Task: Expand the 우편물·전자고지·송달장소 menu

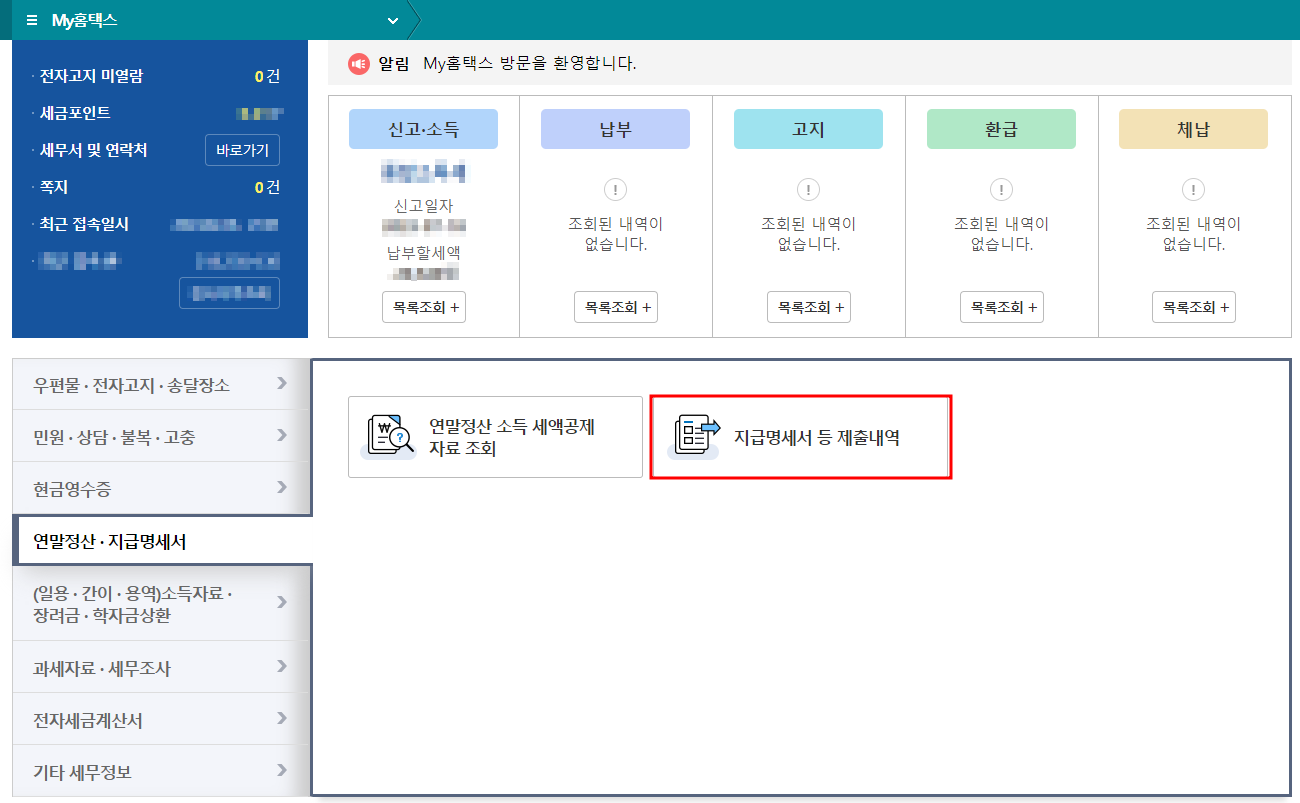Action: tap(160, 382)
